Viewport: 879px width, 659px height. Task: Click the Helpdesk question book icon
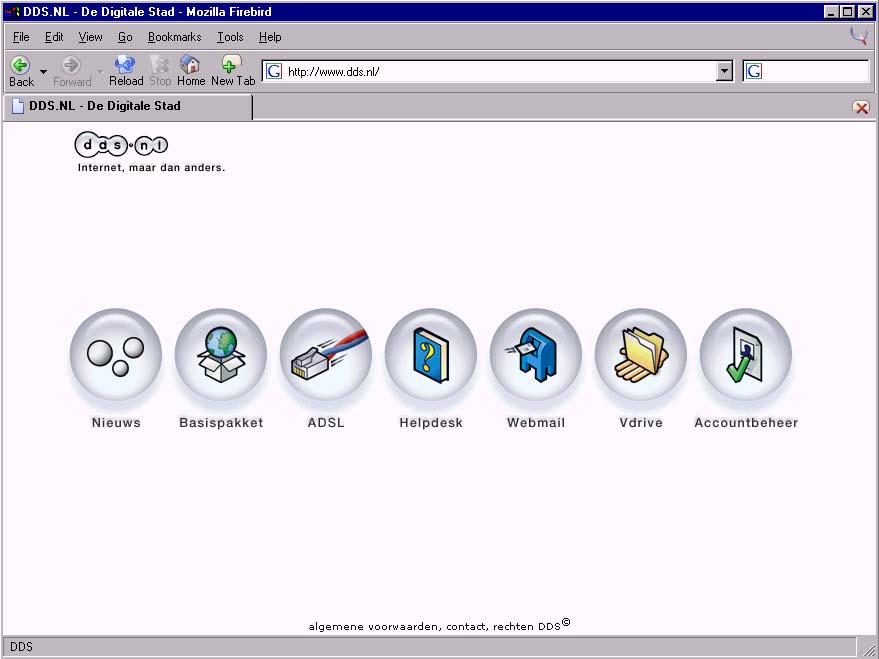pyautogui.click(x=431, y=355)
